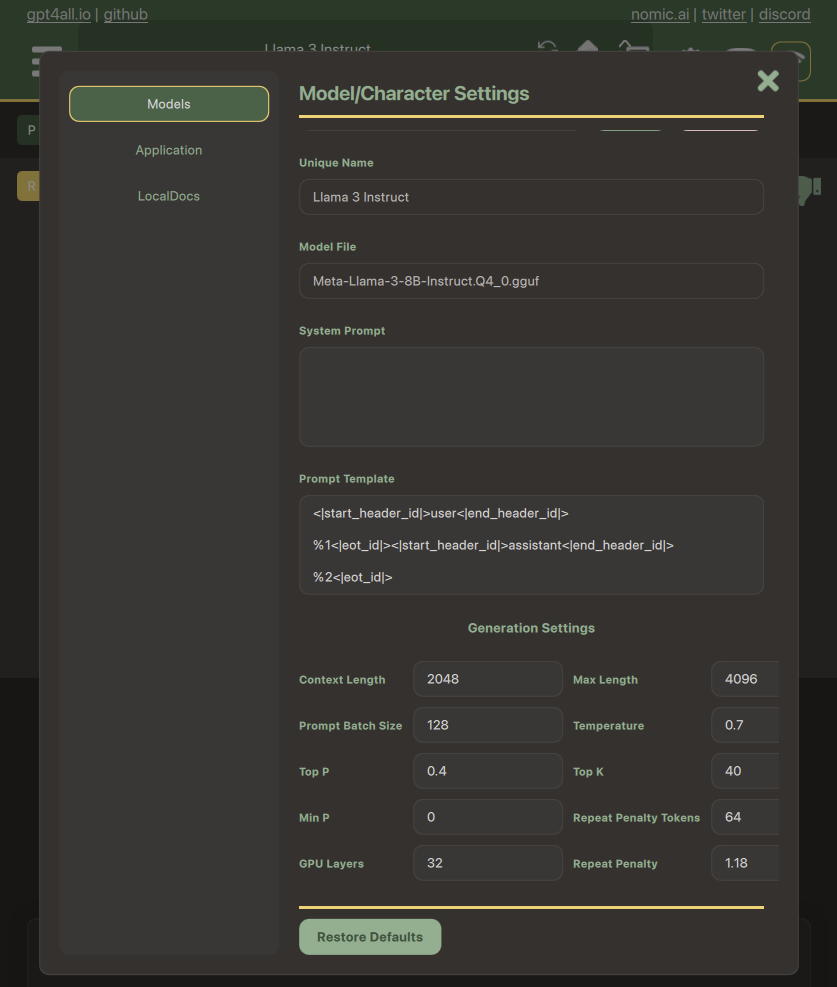Screen dimensions: 837x987
Task: Open the gpt4all.io link
Action: click(59, 14)
